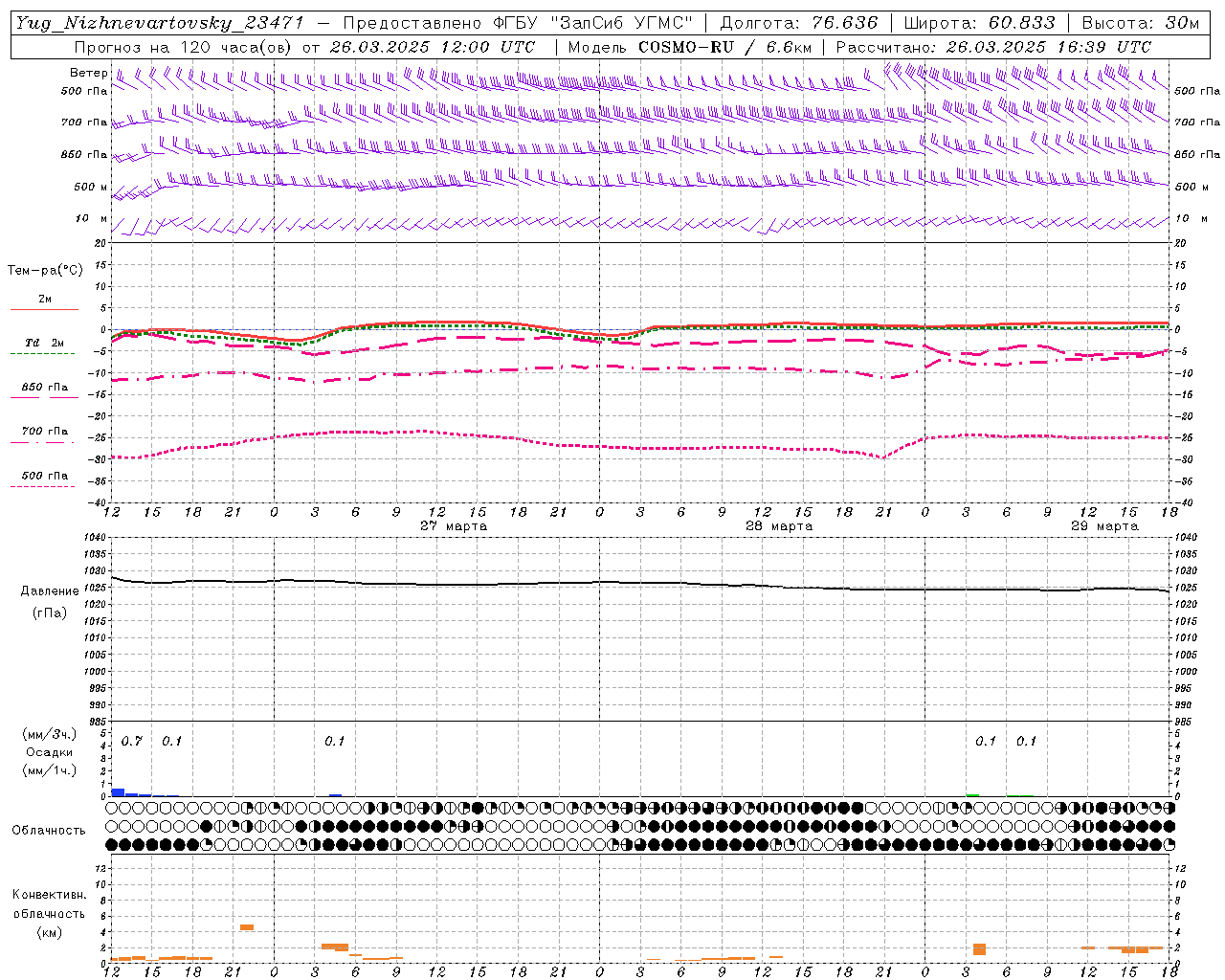Select the Конвективн. label
1225x980 pixels.
[x=49, y=895]
